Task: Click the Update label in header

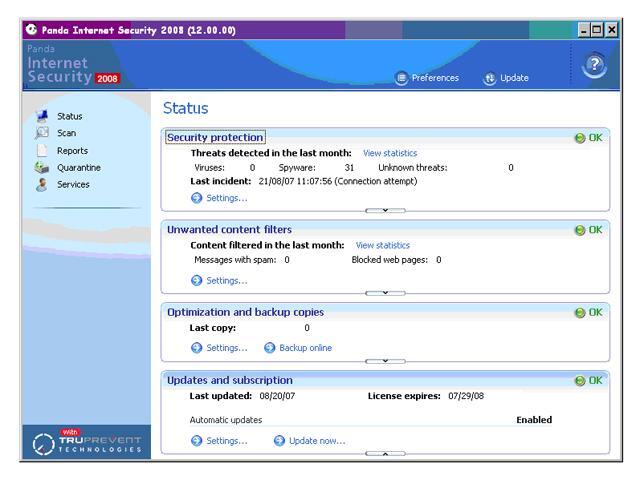Action: click(514, 78)
